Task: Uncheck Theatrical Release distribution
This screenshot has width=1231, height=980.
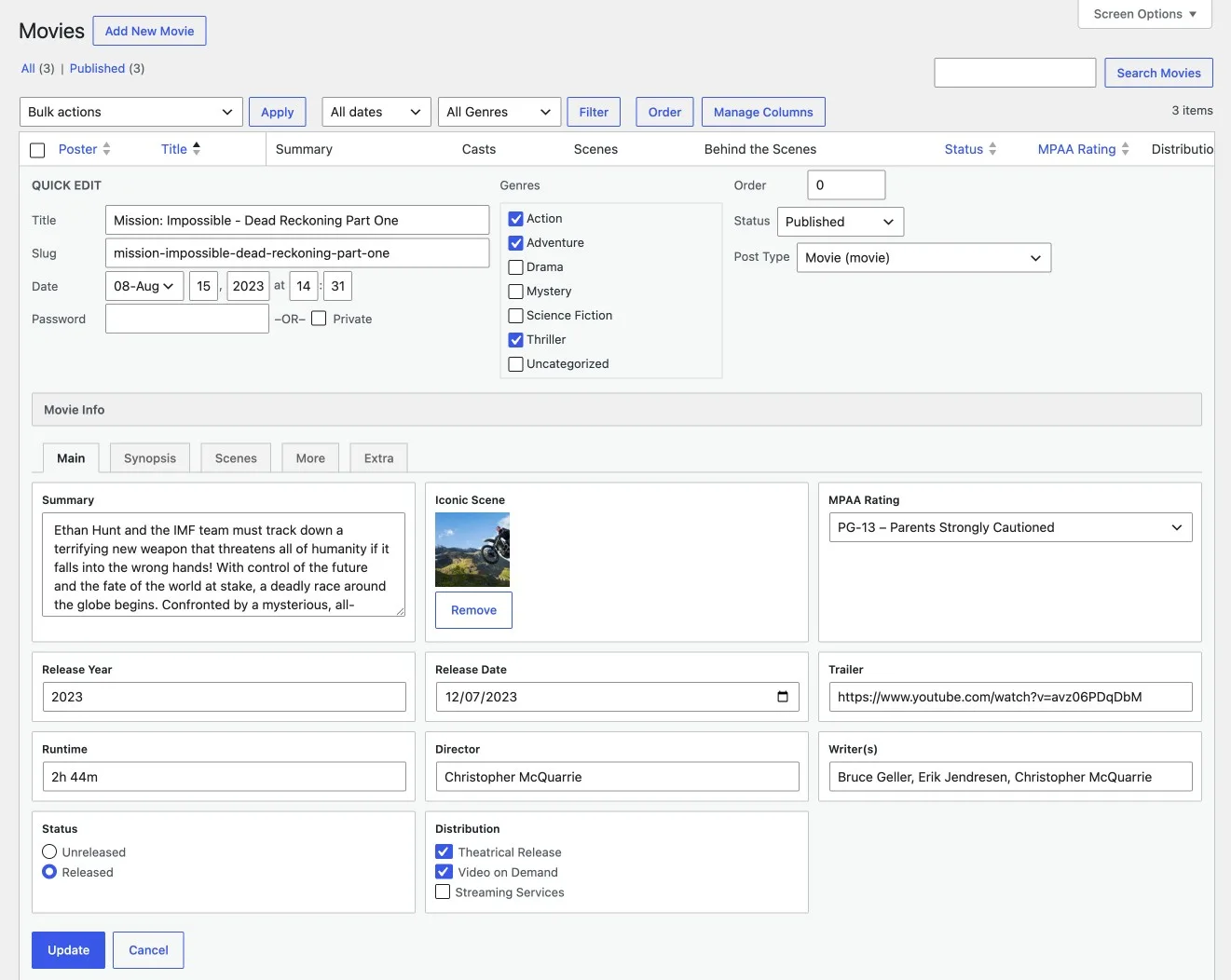Action: click(x=444, y=851)
